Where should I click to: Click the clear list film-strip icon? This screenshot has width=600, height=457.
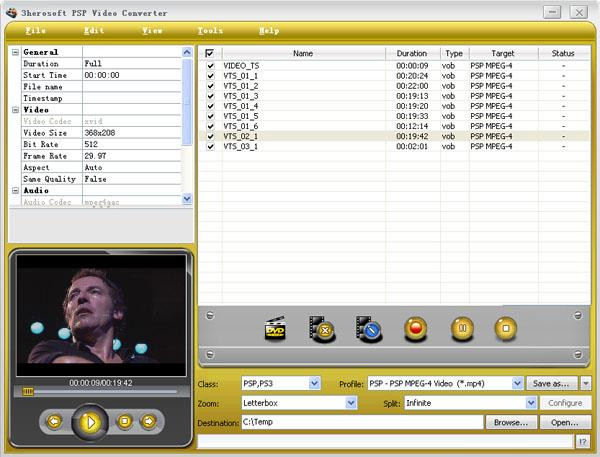pyautogui.click(x=368, y=328)
